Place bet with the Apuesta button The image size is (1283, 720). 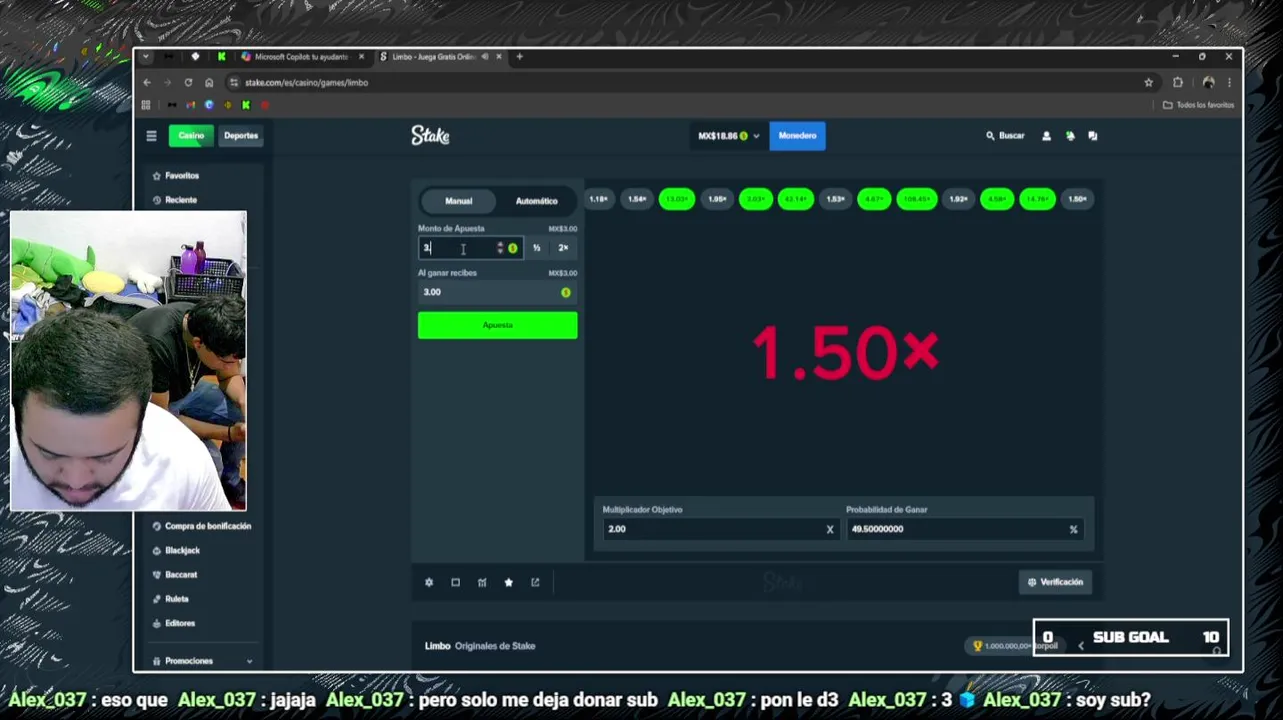497,325
